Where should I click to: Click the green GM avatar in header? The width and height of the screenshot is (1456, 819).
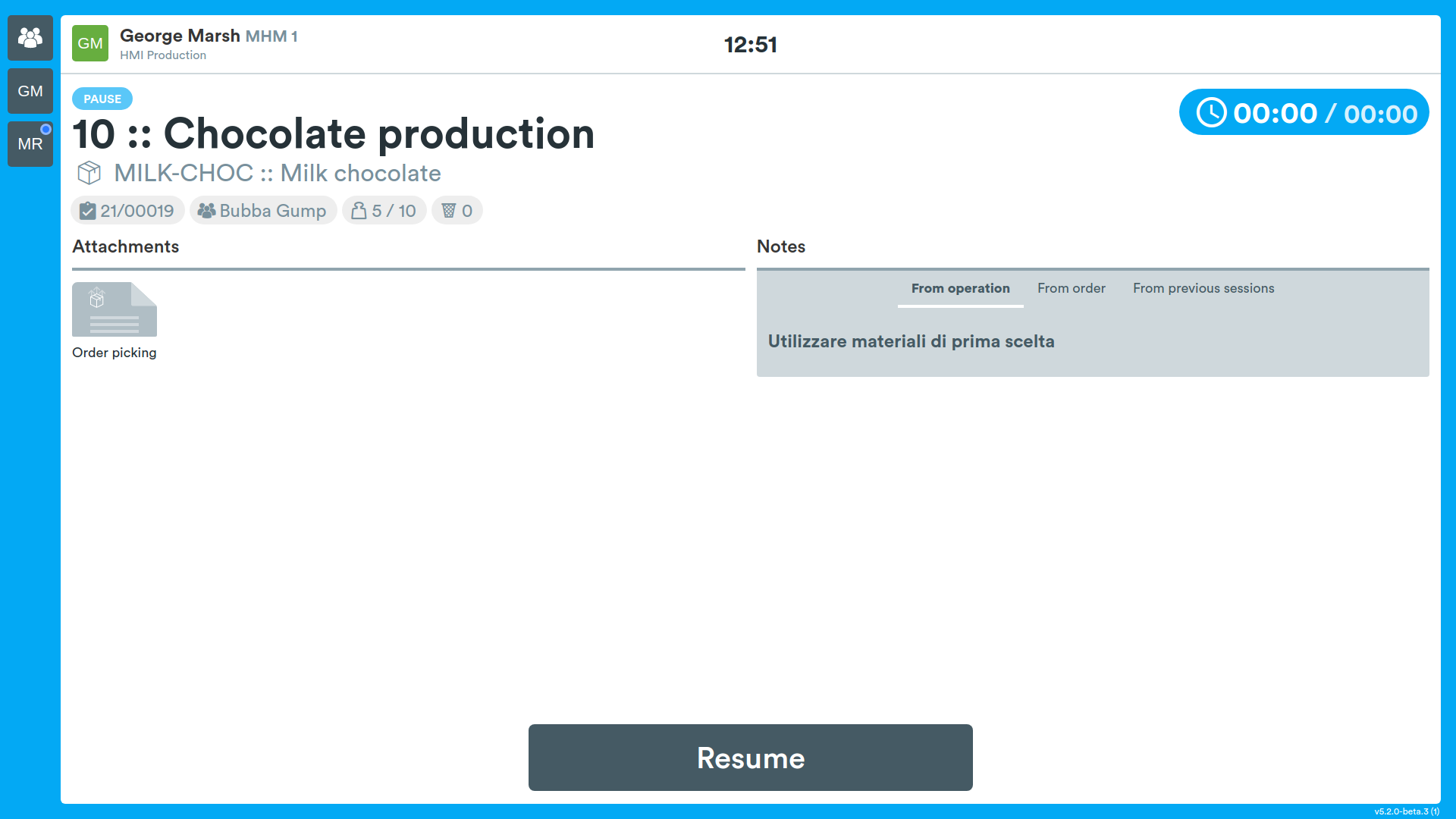pyautogui.click(x=90, y=43)
